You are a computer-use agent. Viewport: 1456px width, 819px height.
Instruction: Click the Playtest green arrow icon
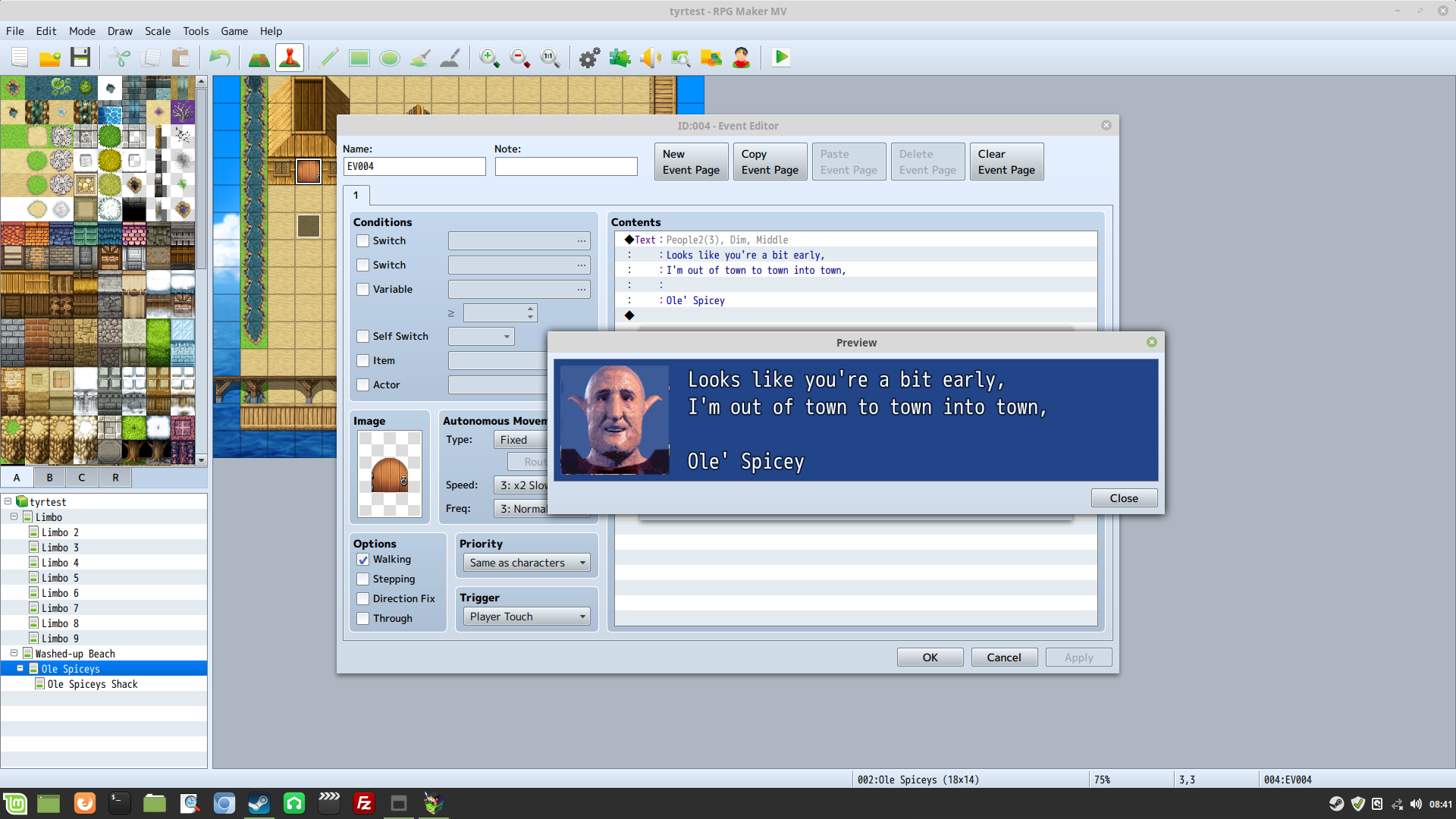click(x=781, y=58)
